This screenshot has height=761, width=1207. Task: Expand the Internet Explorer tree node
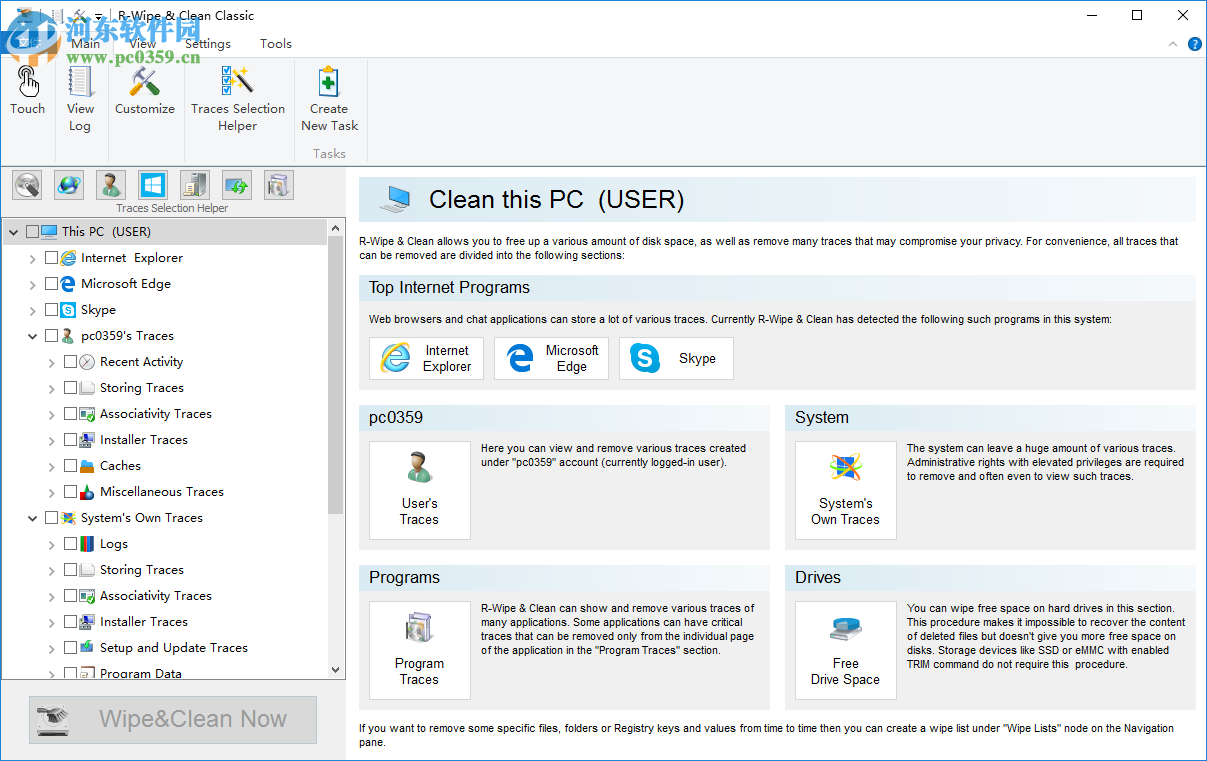33,258
